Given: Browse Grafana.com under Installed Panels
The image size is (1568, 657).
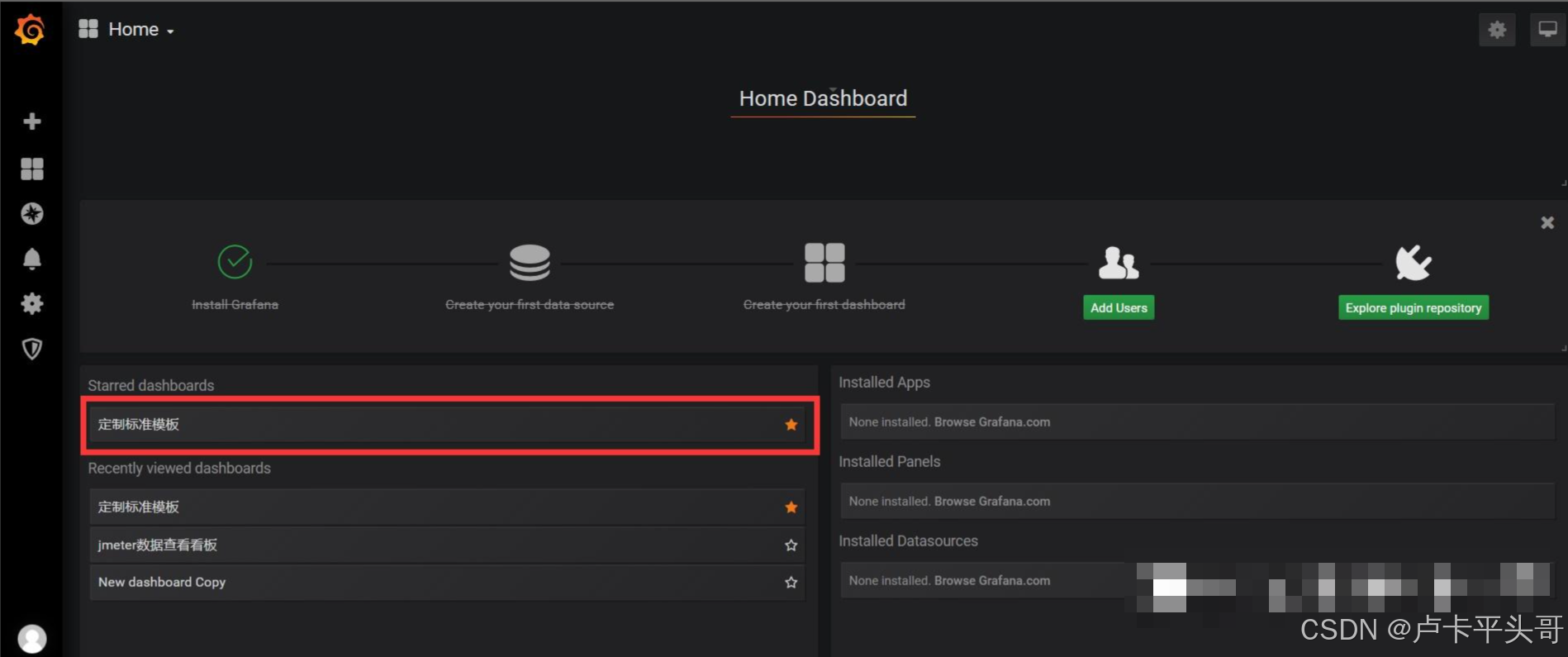Looking at the screenshot, I should (x=992, y=502).
